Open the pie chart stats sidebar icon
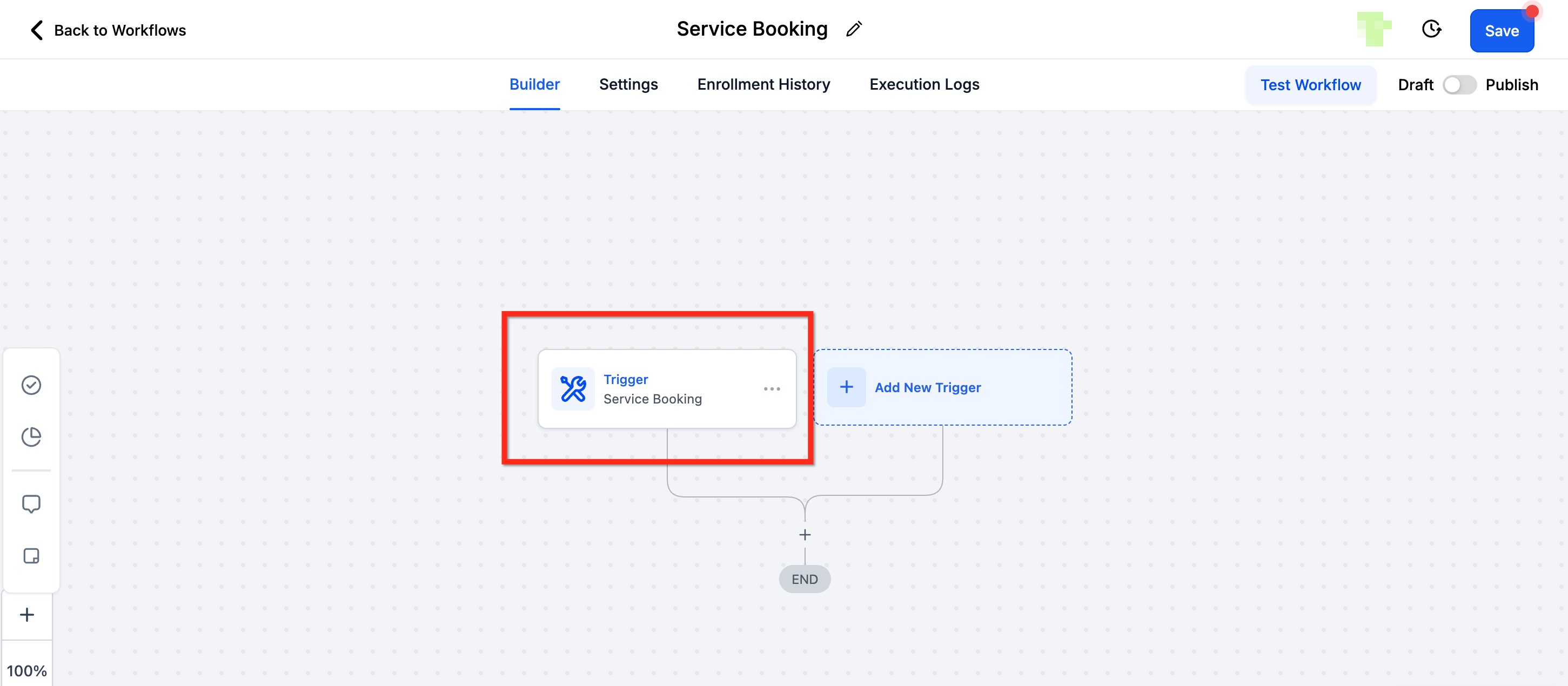 click(31, 436)
